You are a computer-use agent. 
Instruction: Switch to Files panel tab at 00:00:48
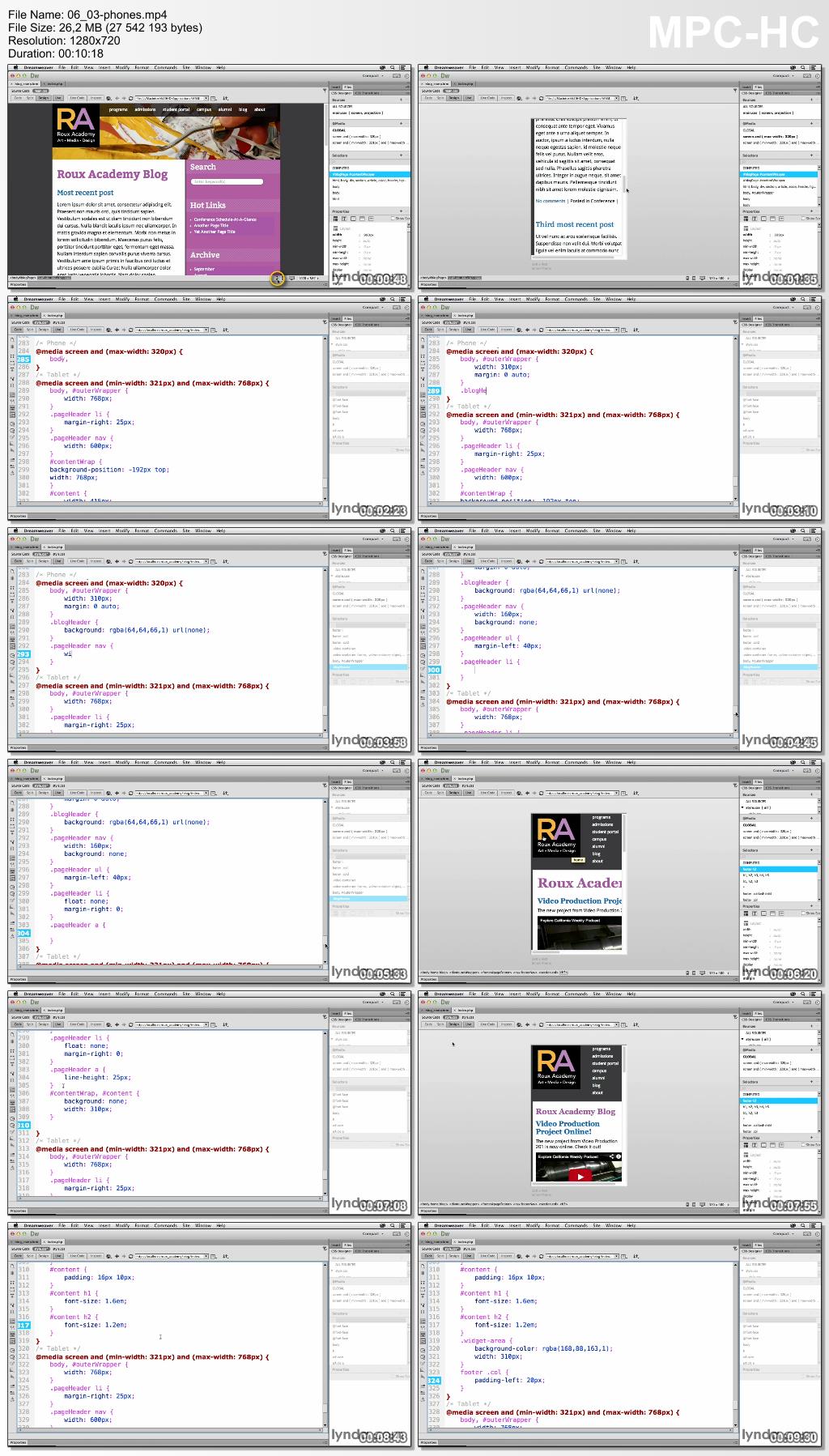pos(348,87)
